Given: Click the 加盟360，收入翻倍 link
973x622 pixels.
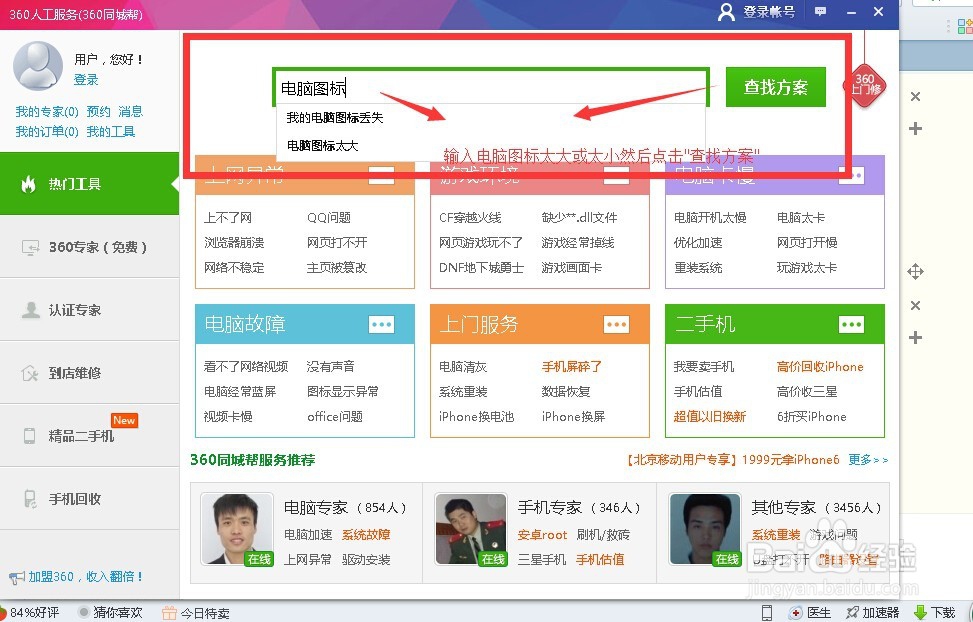Looking at the screenshot, I should (x=86, y=577).
